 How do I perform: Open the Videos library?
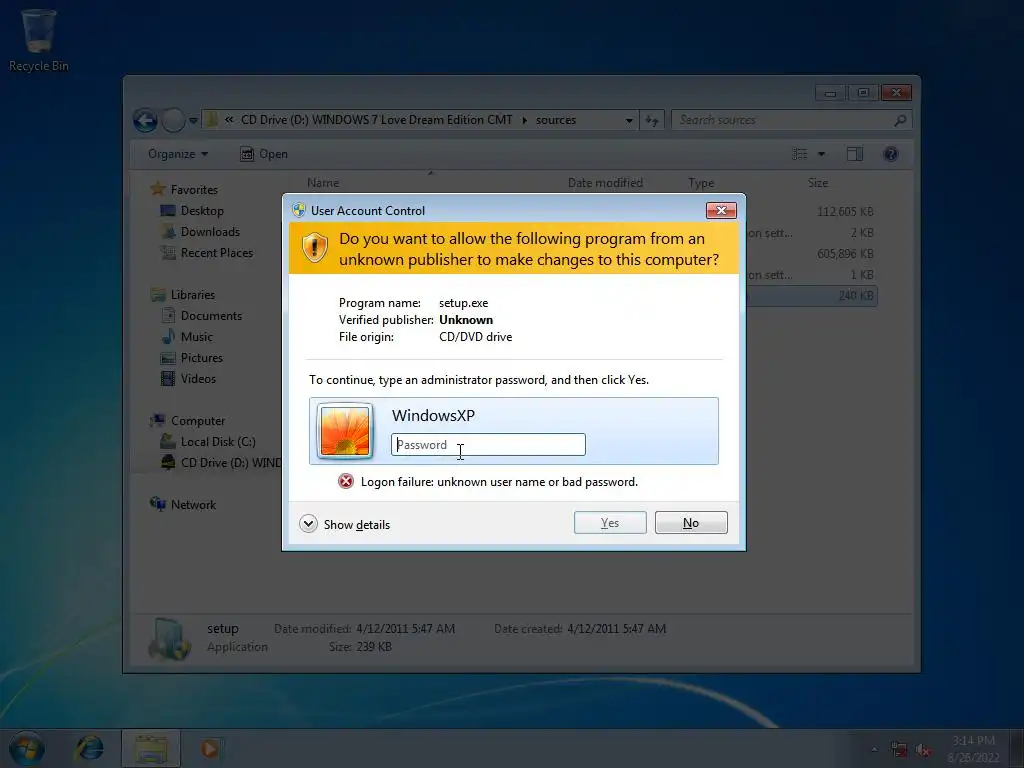coord(188,379)
